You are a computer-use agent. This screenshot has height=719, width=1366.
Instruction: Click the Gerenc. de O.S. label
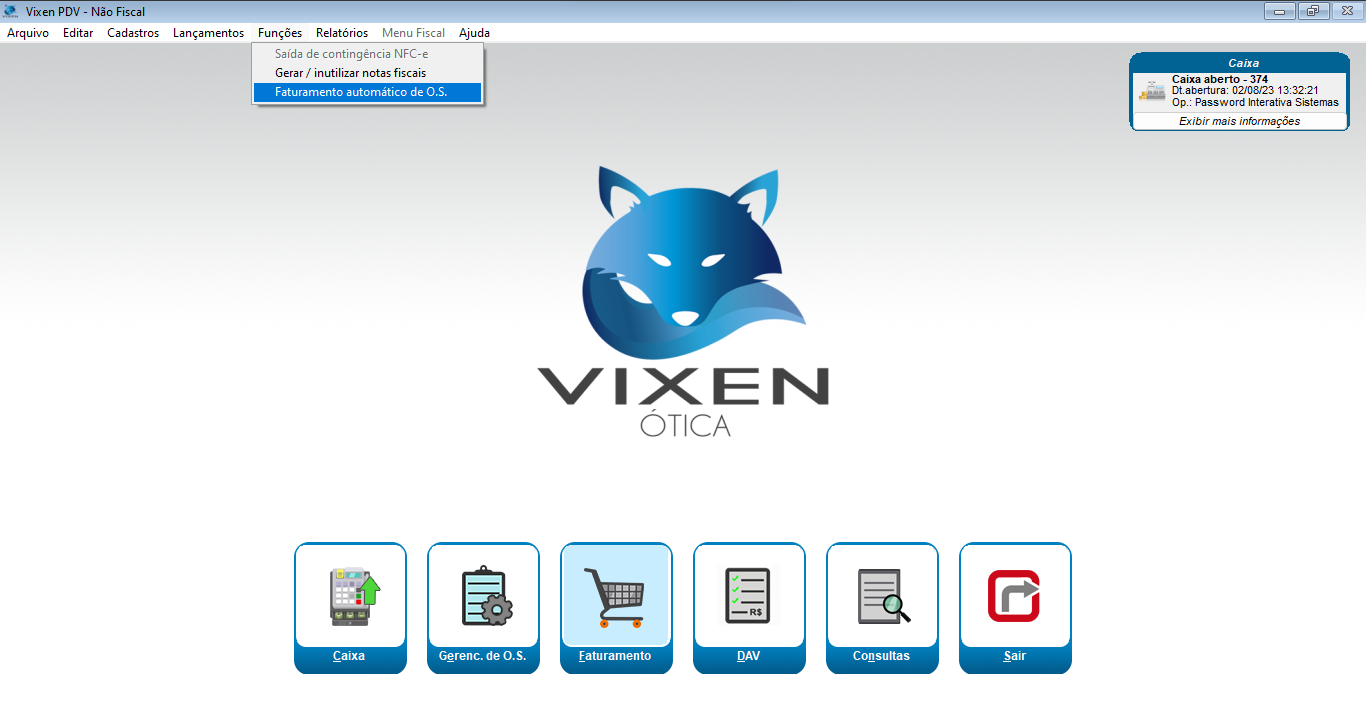483,656
